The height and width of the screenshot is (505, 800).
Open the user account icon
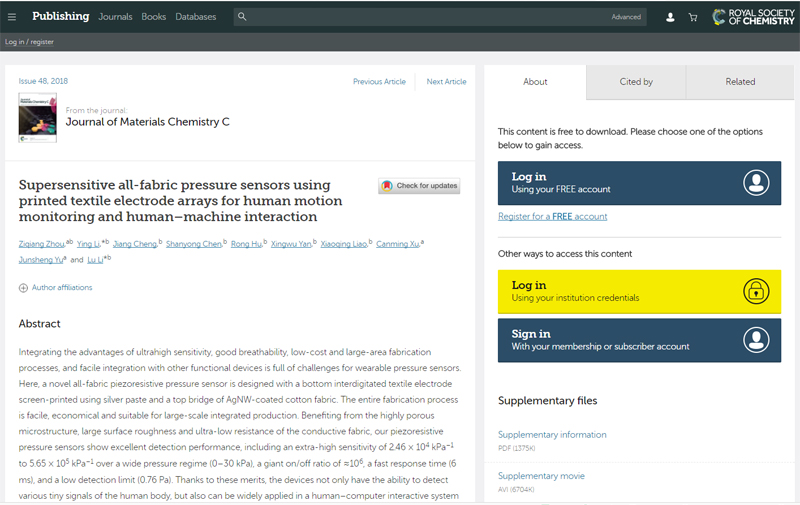[670, 17]
